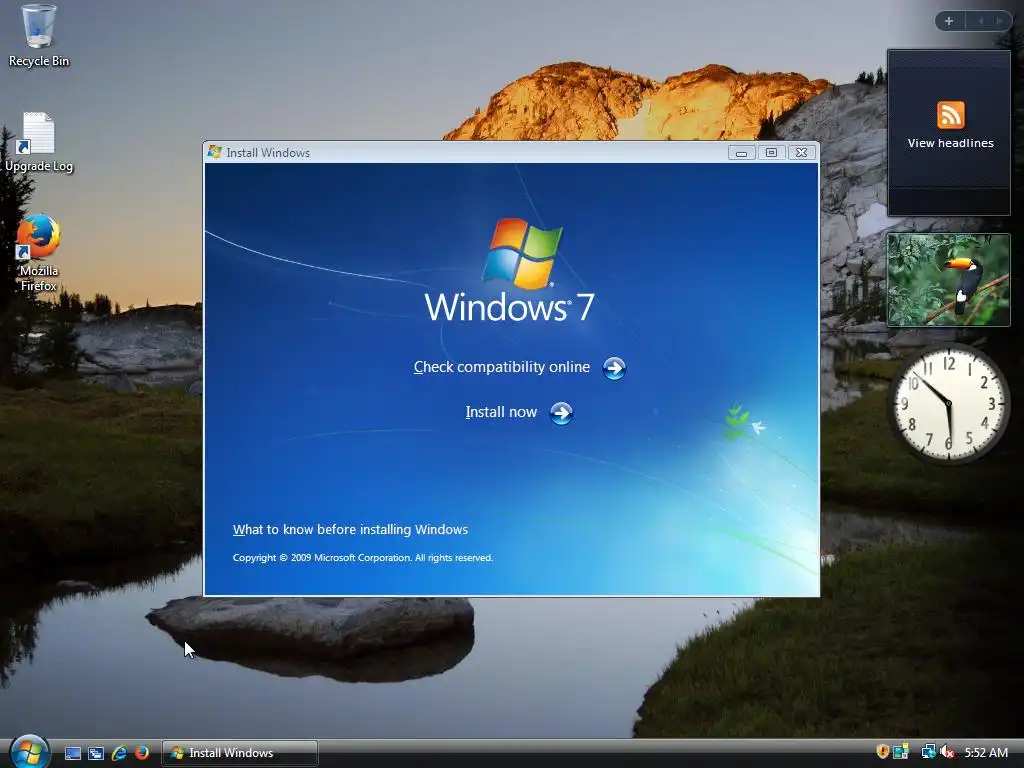This screenshot has height=768, width=1024.
Task: Click the Check compatibility online arrow icon
Action: click(x=614, y=368)
